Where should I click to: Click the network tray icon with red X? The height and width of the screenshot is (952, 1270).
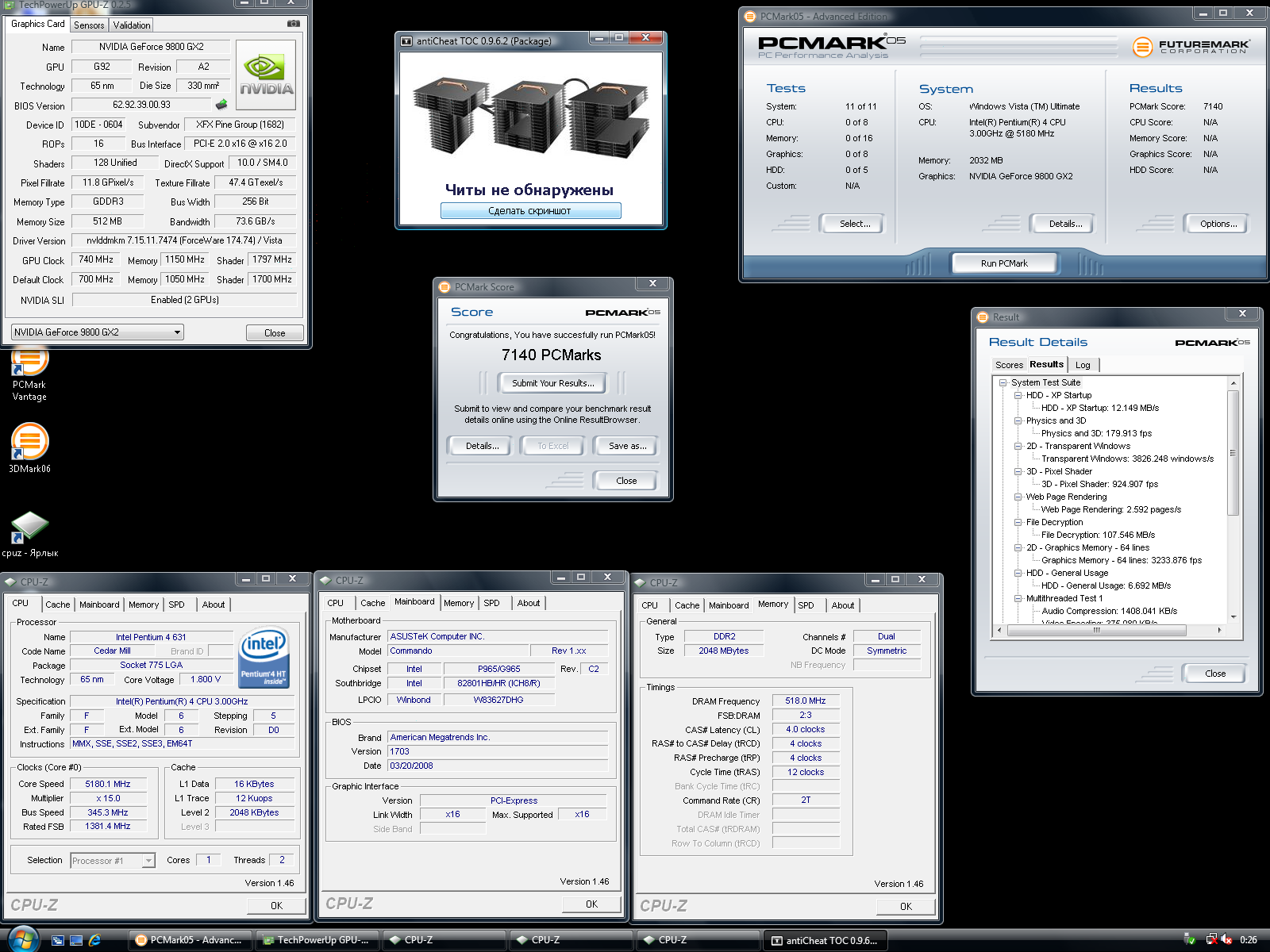[1211, 939]
